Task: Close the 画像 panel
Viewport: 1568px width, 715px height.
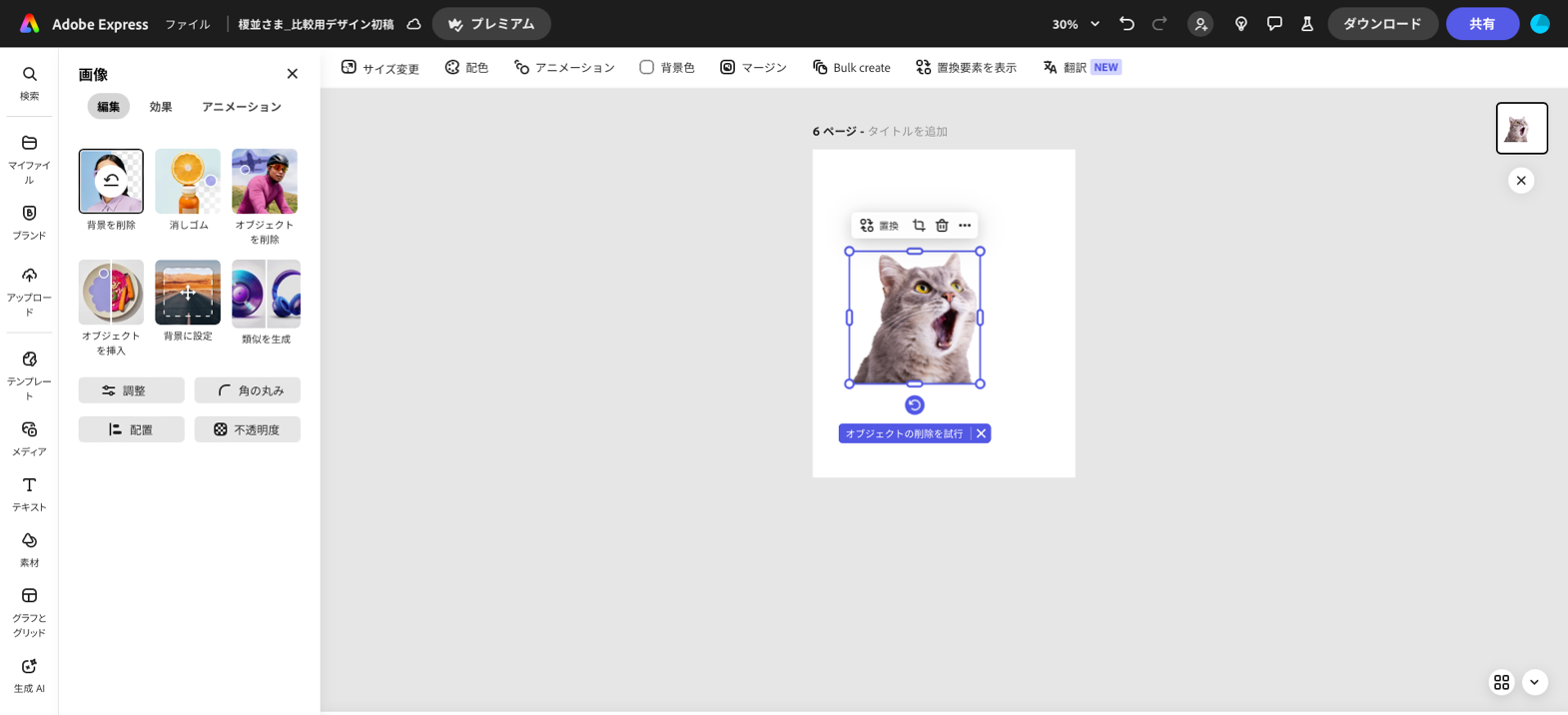Action: [x=293, y=74]
